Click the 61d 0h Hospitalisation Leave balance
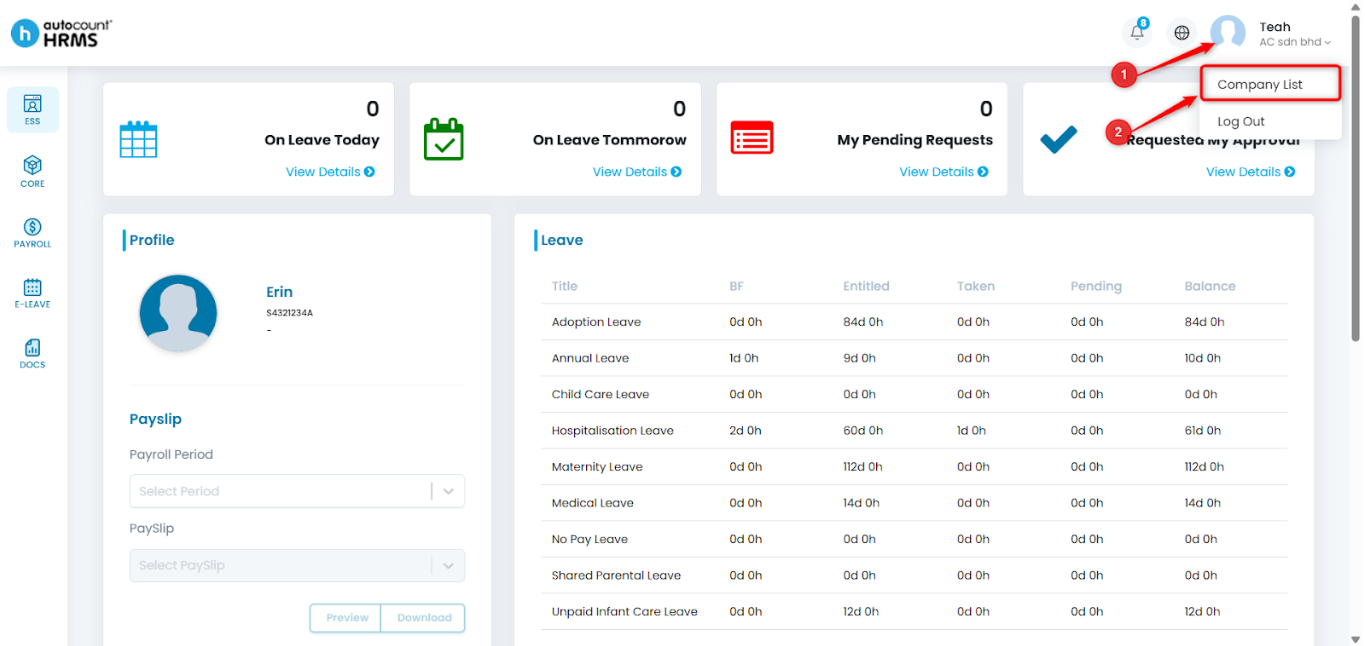The height and width of the screenshot is (646, 1365). 1203,430
